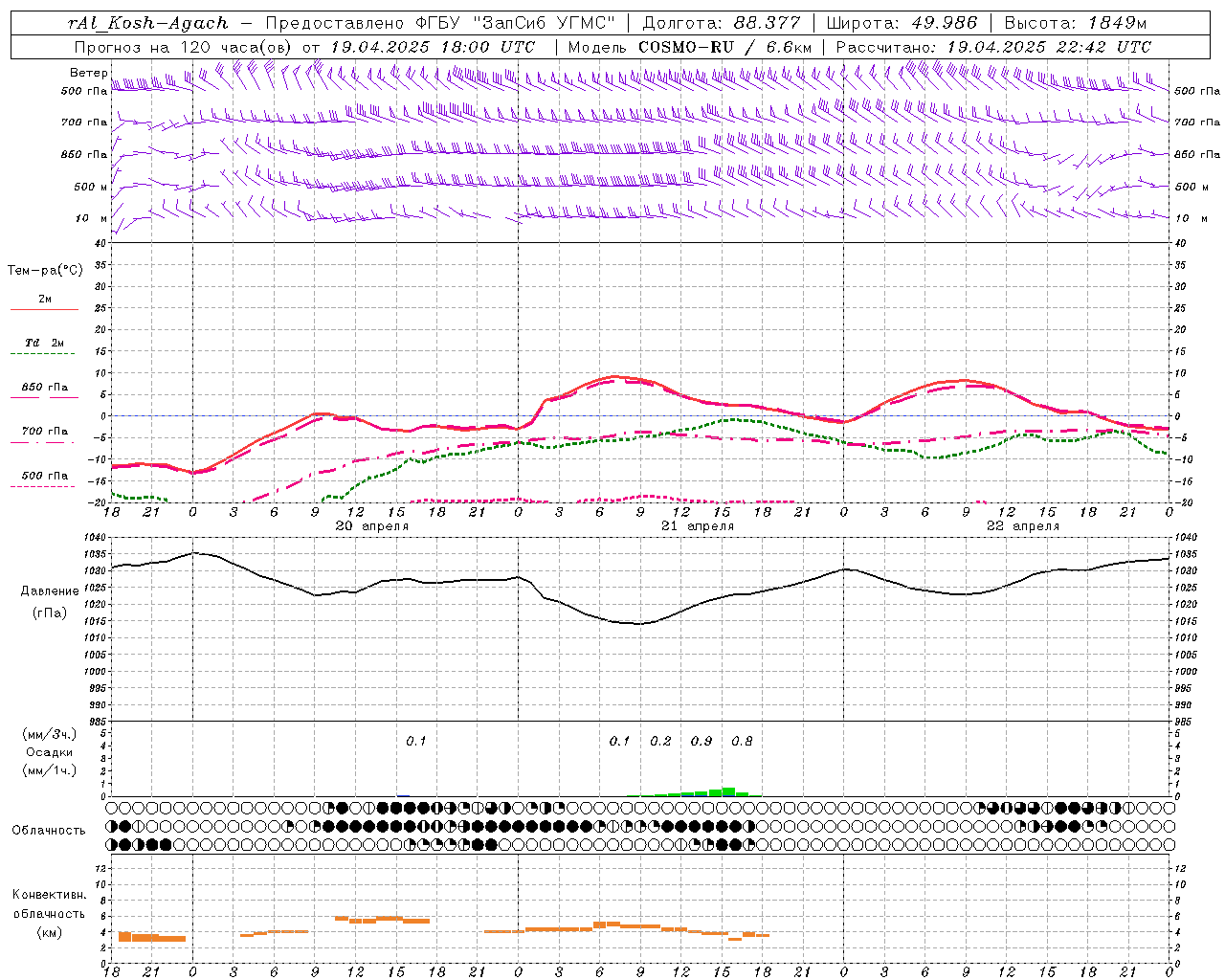
Task: Click the Осадки panel title
Action: click(49, 753)
